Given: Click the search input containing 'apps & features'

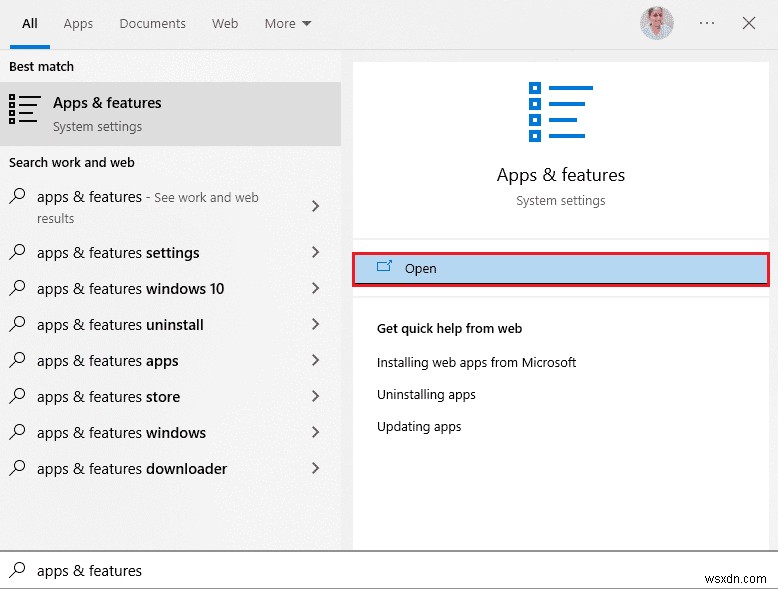Looking at the screenshot, I should click(x=389, y=570).
